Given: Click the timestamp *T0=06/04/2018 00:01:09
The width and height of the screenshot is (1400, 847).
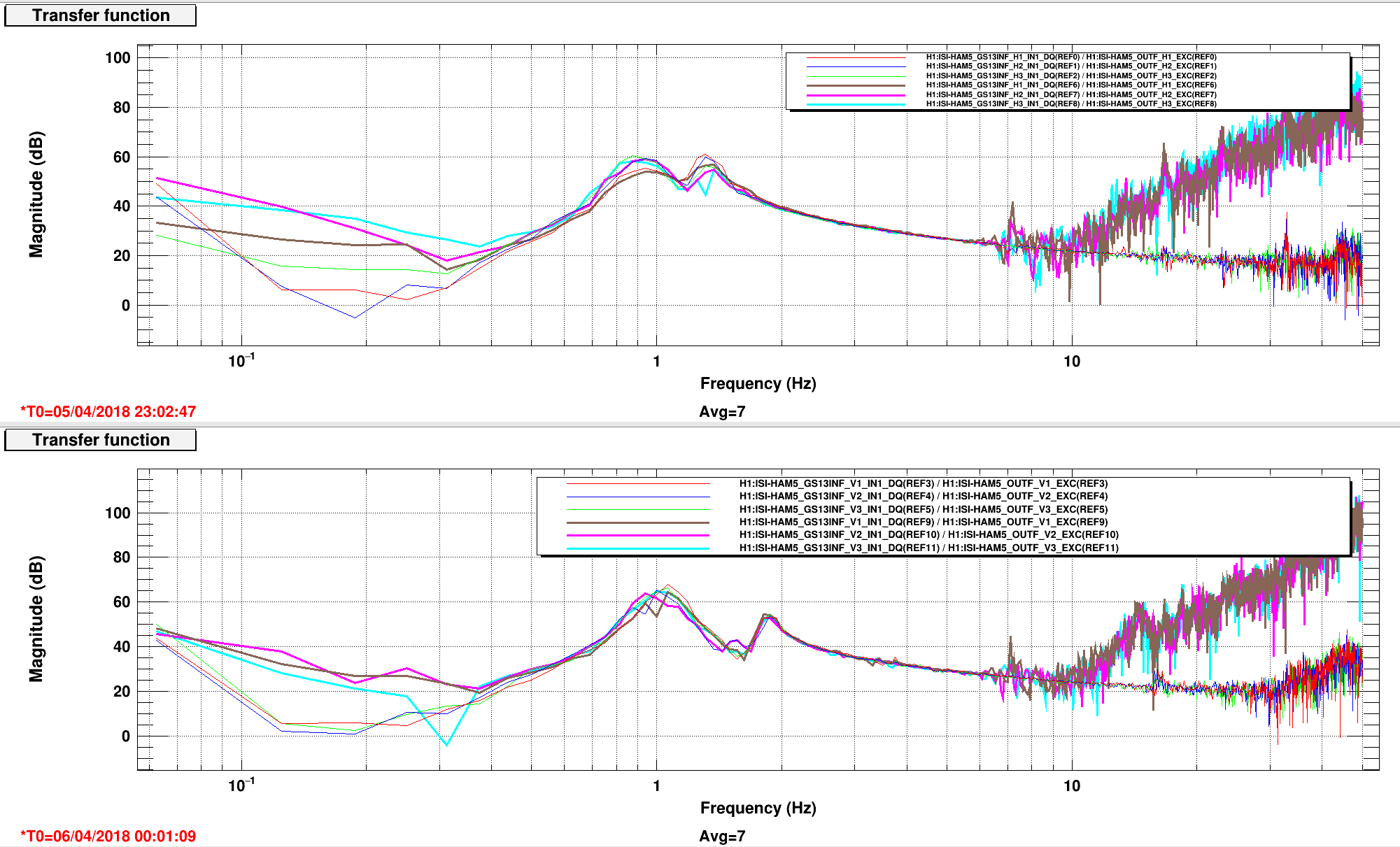Looking at the screenshot, I should coord(108,837).
